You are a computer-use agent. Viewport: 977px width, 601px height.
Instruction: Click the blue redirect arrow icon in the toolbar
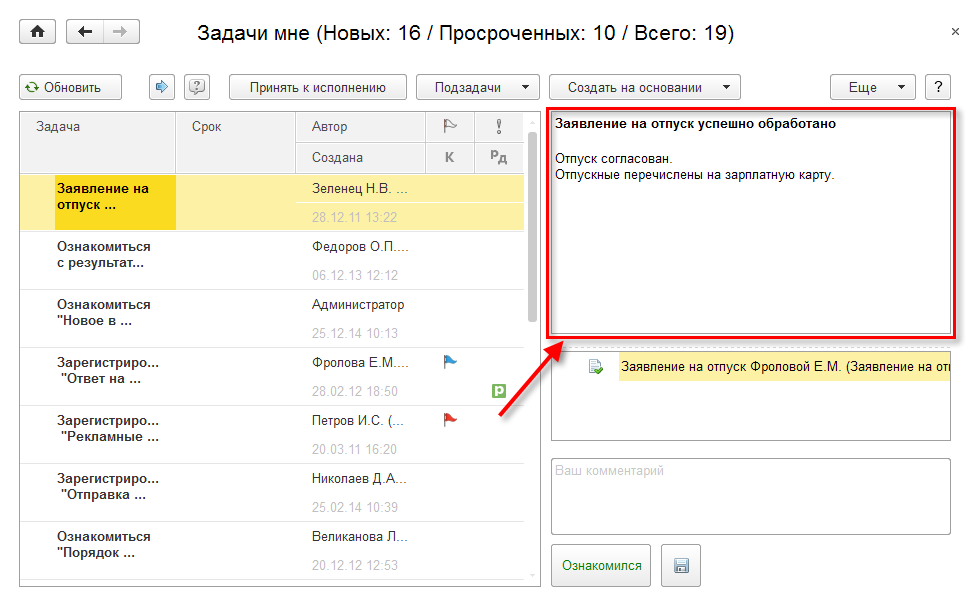161,87
